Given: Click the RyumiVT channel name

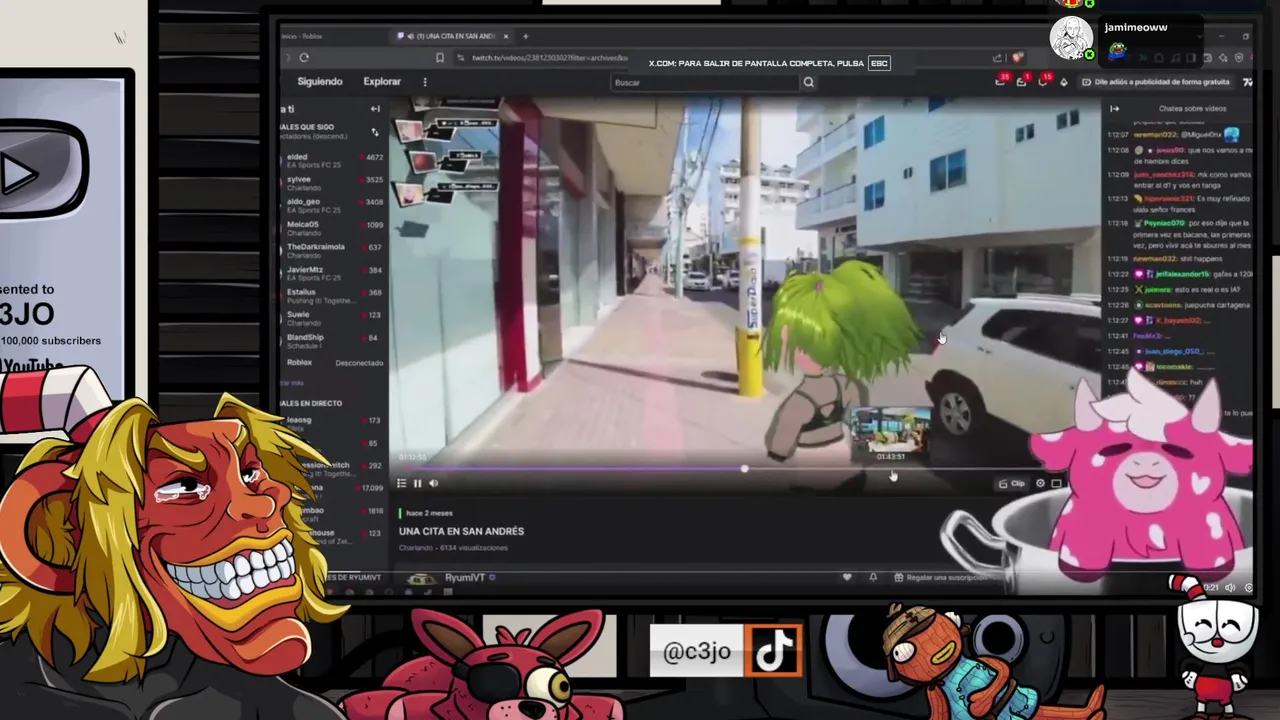Looking at the screenshot, I should pos(465,578).
